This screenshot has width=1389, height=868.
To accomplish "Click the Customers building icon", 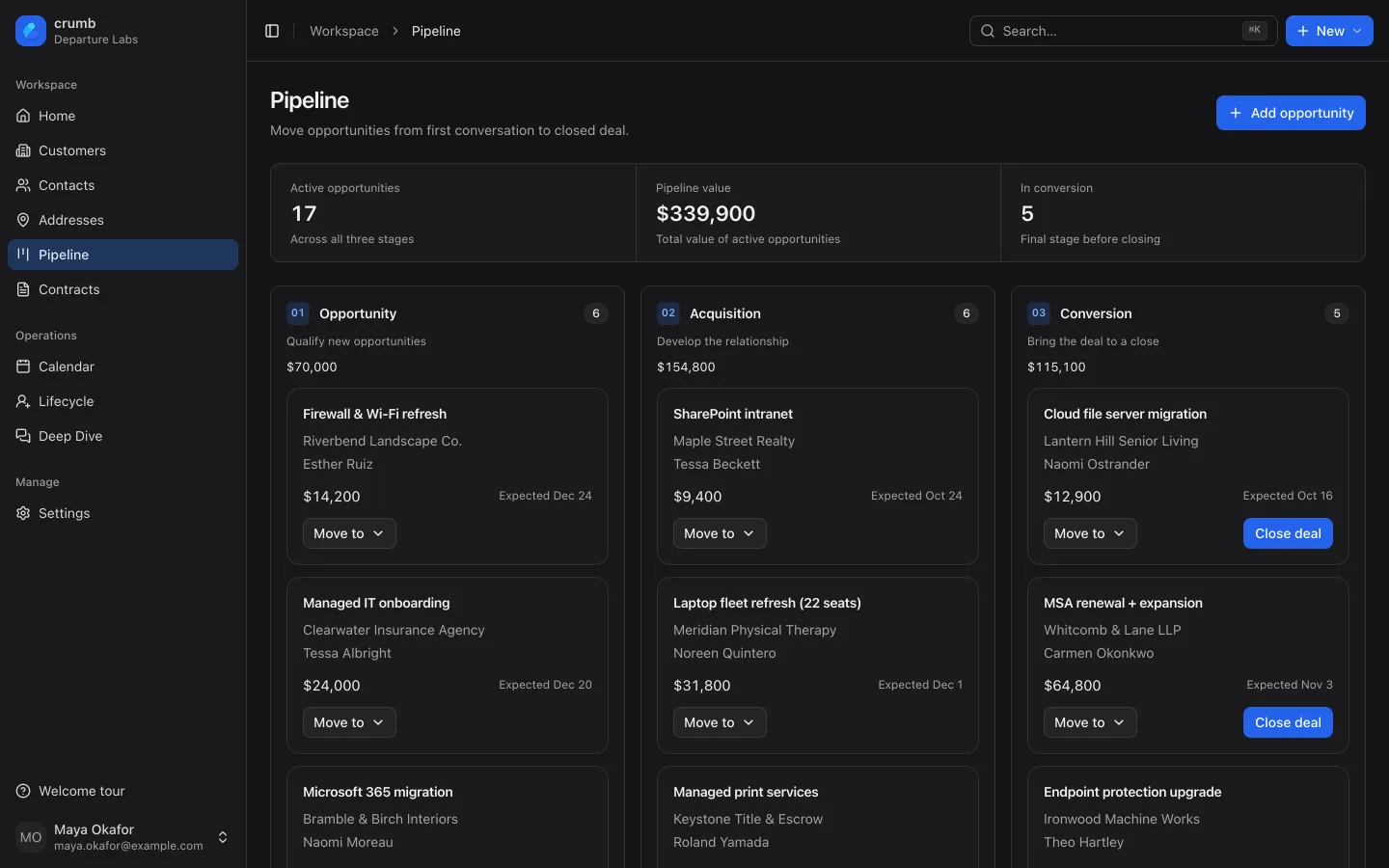I will point(23,150).
